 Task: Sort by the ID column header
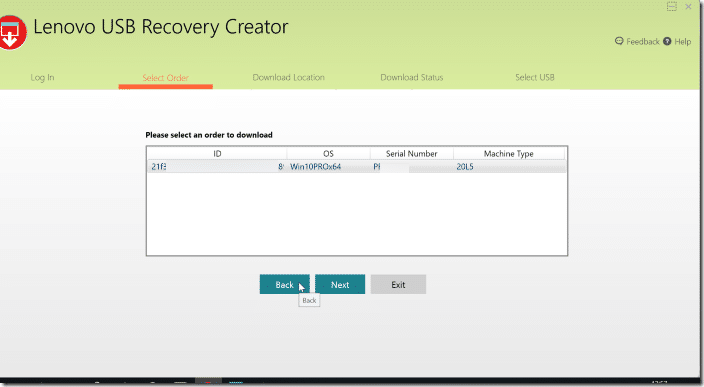[217, 154]
